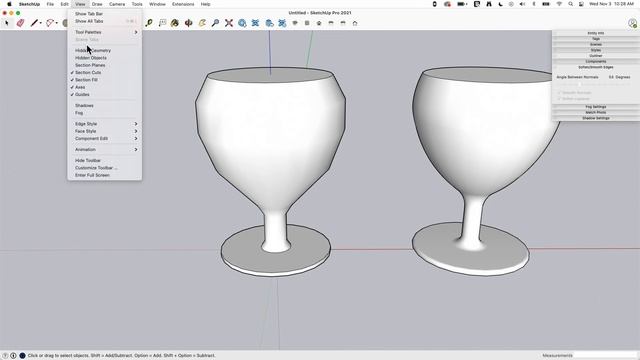This screenshot has width=640, height=360.
Task: Select the Tape Measure tool
Action: pyautogui.click(x=149, y=23)
